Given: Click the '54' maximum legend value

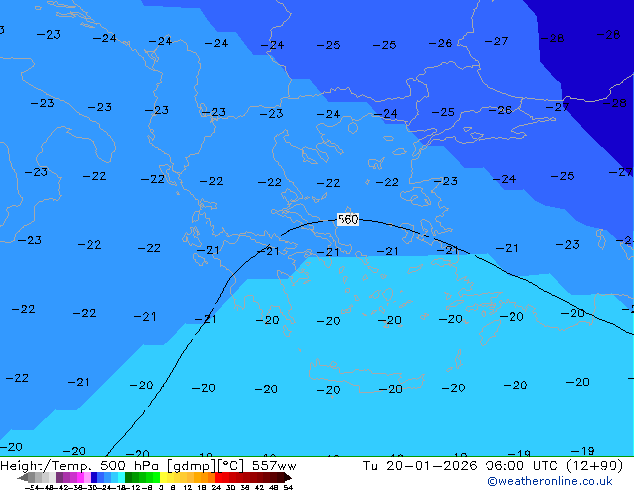Looking at the screenshot, I should tap(288, 487).
